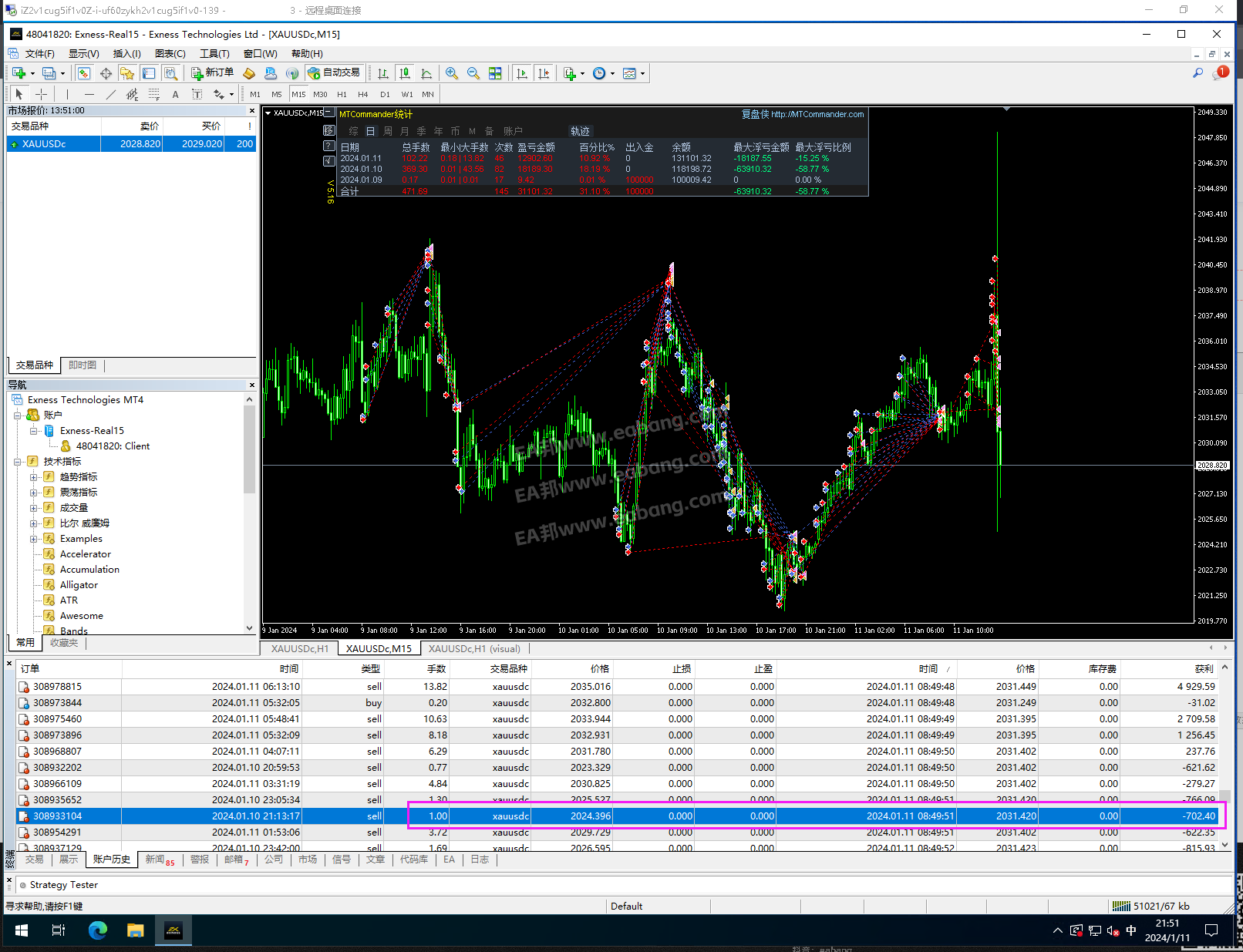
Task: Switch chart to bar chart type
Action: click(383, 73)
